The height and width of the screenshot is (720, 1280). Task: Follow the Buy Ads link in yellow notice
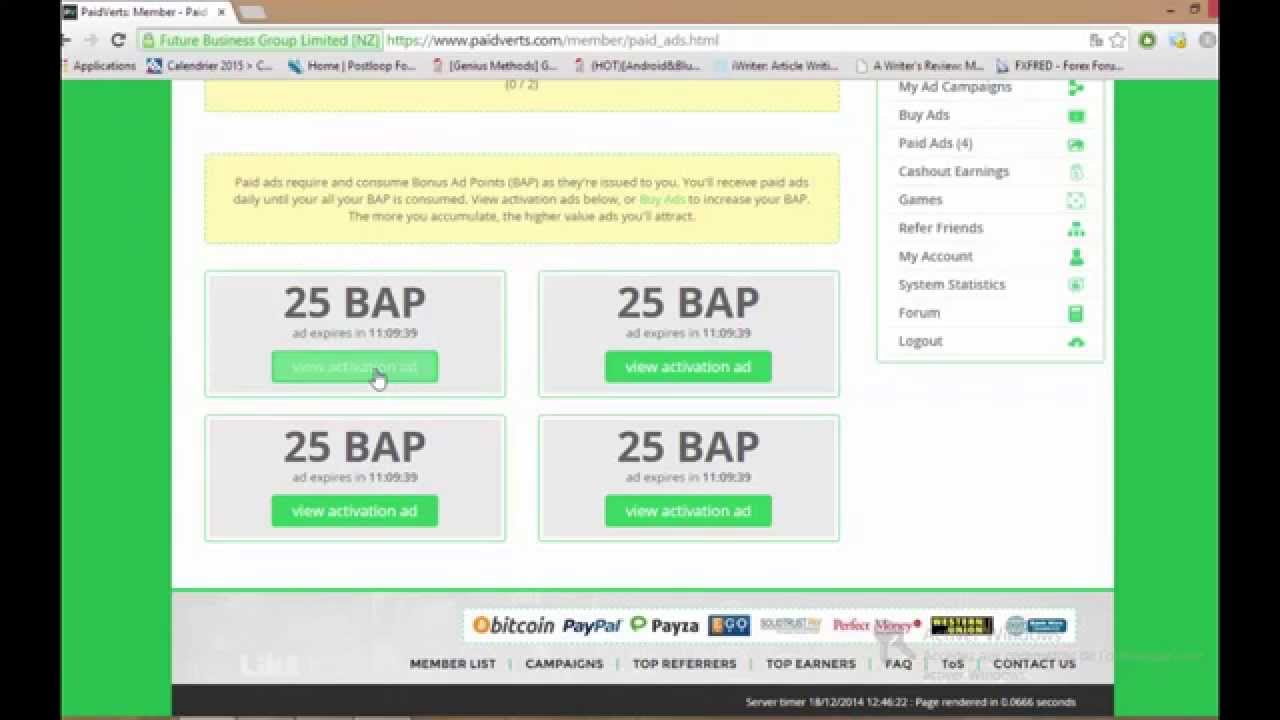(662, 199)
